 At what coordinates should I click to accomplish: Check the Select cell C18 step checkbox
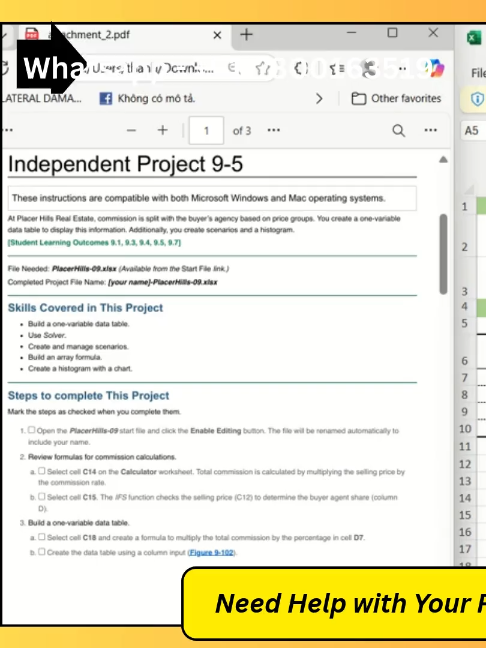(x=42, y=536)
